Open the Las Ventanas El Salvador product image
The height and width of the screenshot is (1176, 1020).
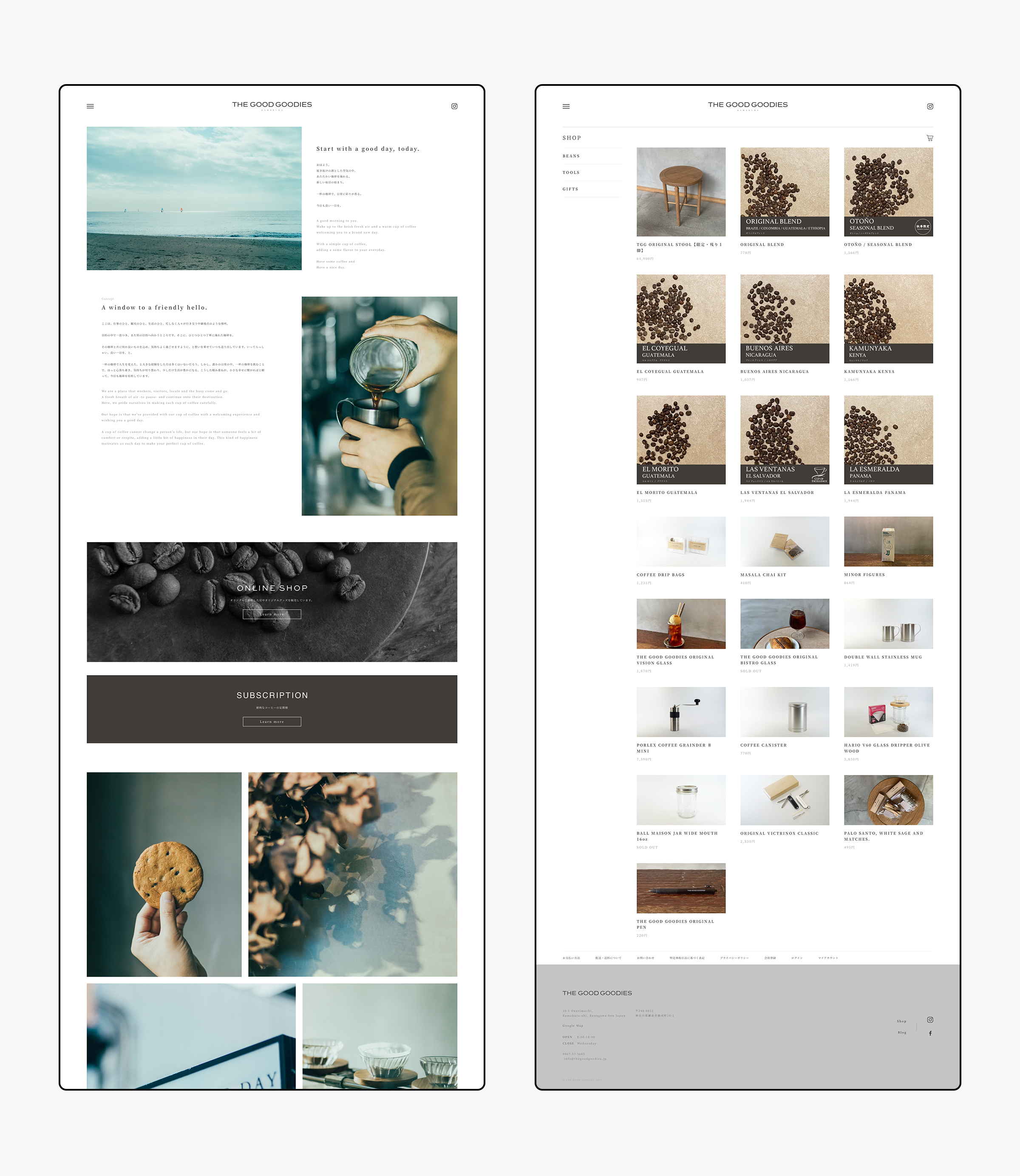click(x=785, y=440)
